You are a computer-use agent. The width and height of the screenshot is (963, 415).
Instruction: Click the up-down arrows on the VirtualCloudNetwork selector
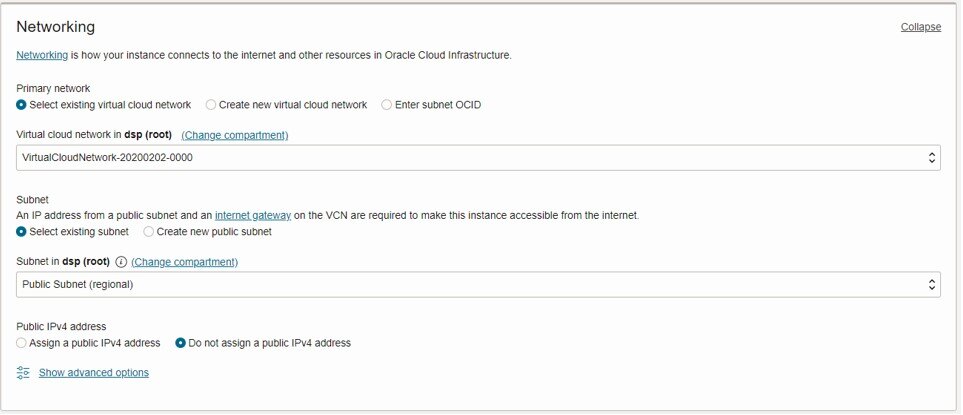(932, 158)
